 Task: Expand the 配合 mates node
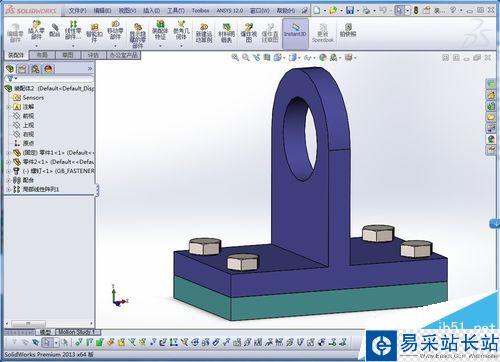[x=9, y=180]
